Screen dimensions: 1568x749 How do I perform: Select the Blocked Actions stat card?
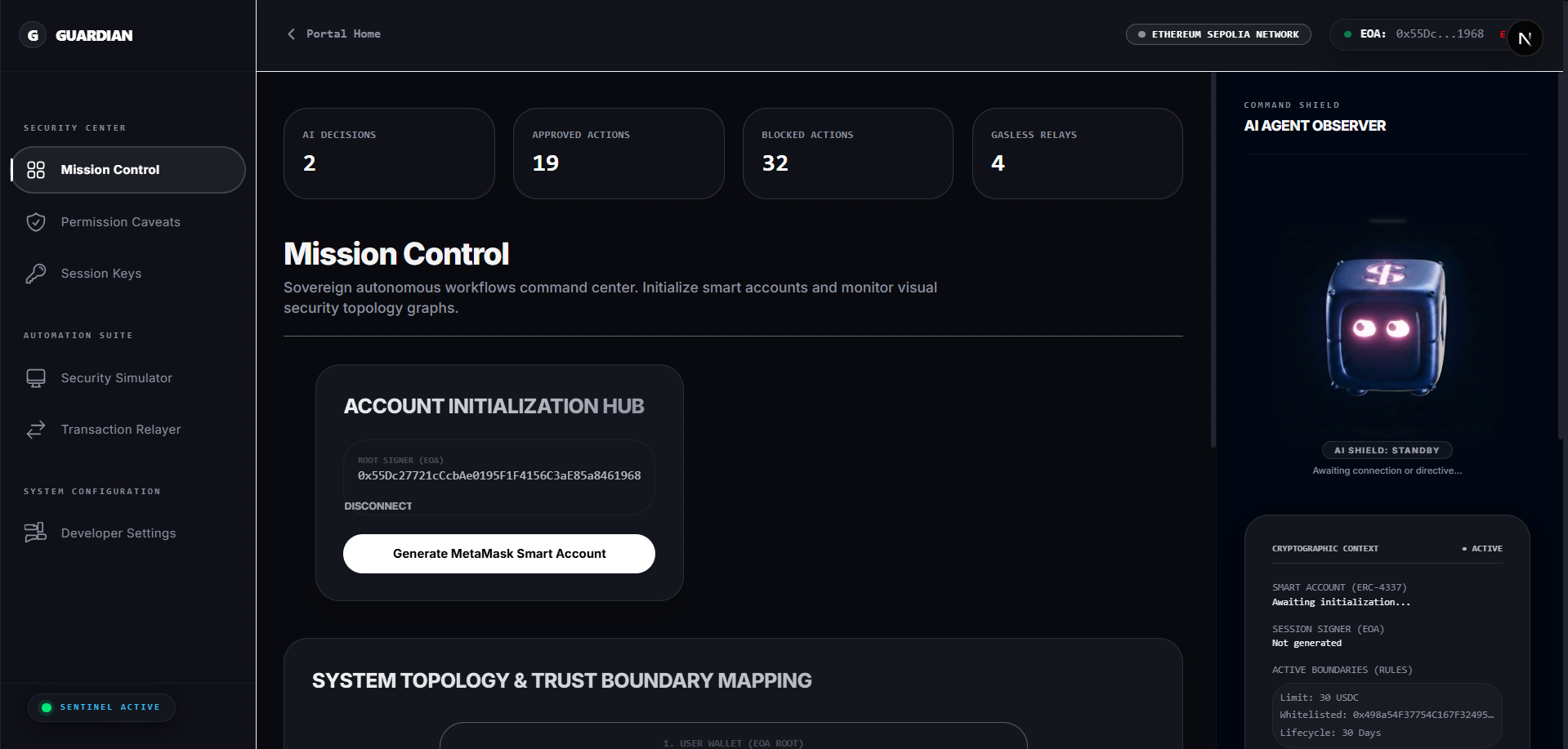click(x=848, y=154)
